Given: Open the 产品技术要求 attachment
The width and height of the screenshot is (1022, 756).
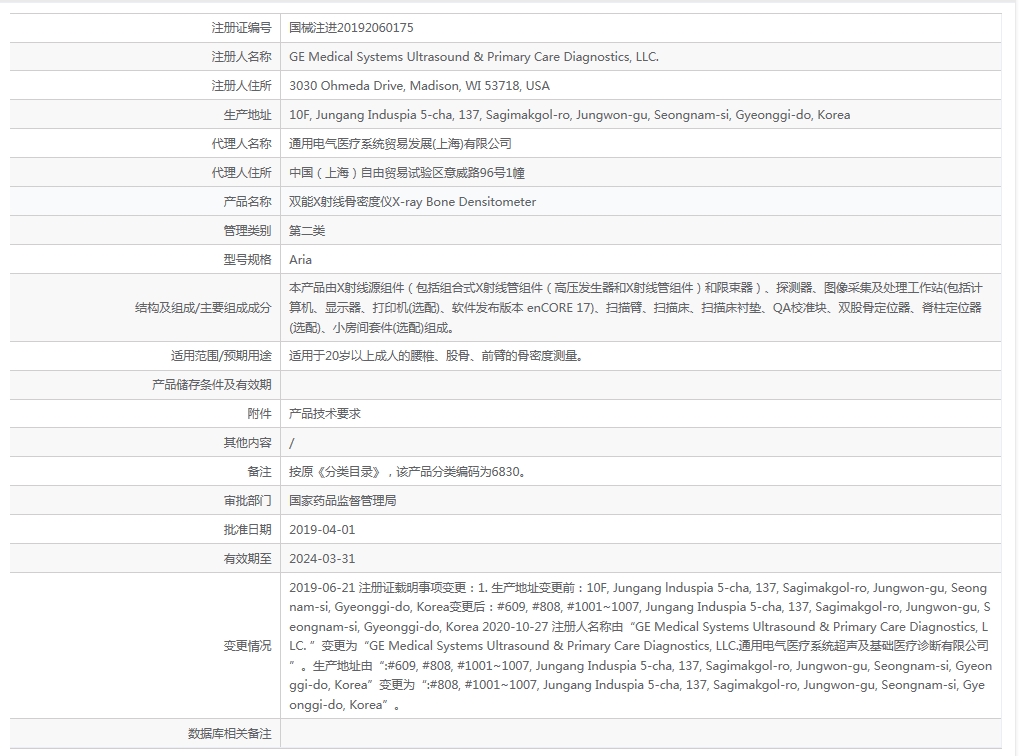Looking at the screenshot, I should pos(325,414).
